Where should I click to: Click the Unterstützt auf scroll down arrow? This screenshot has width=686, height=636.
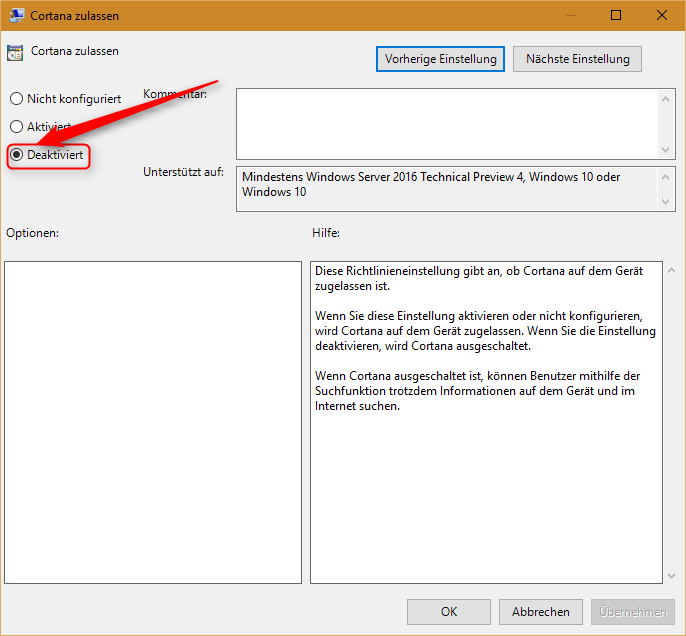click(665, 202)
